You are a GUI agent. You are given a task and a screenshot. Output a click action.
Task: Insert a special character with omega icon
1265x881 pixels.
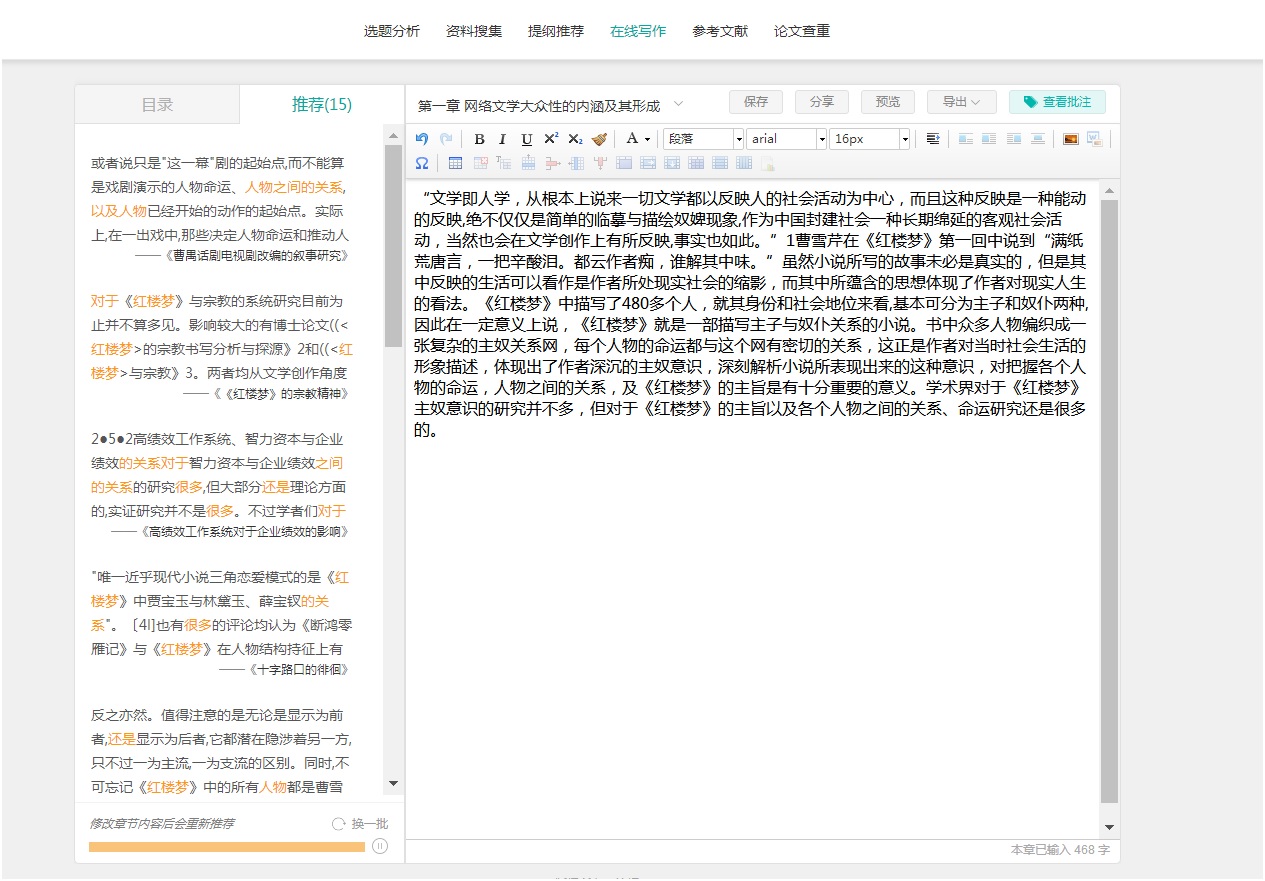click(x=422, y=163)
